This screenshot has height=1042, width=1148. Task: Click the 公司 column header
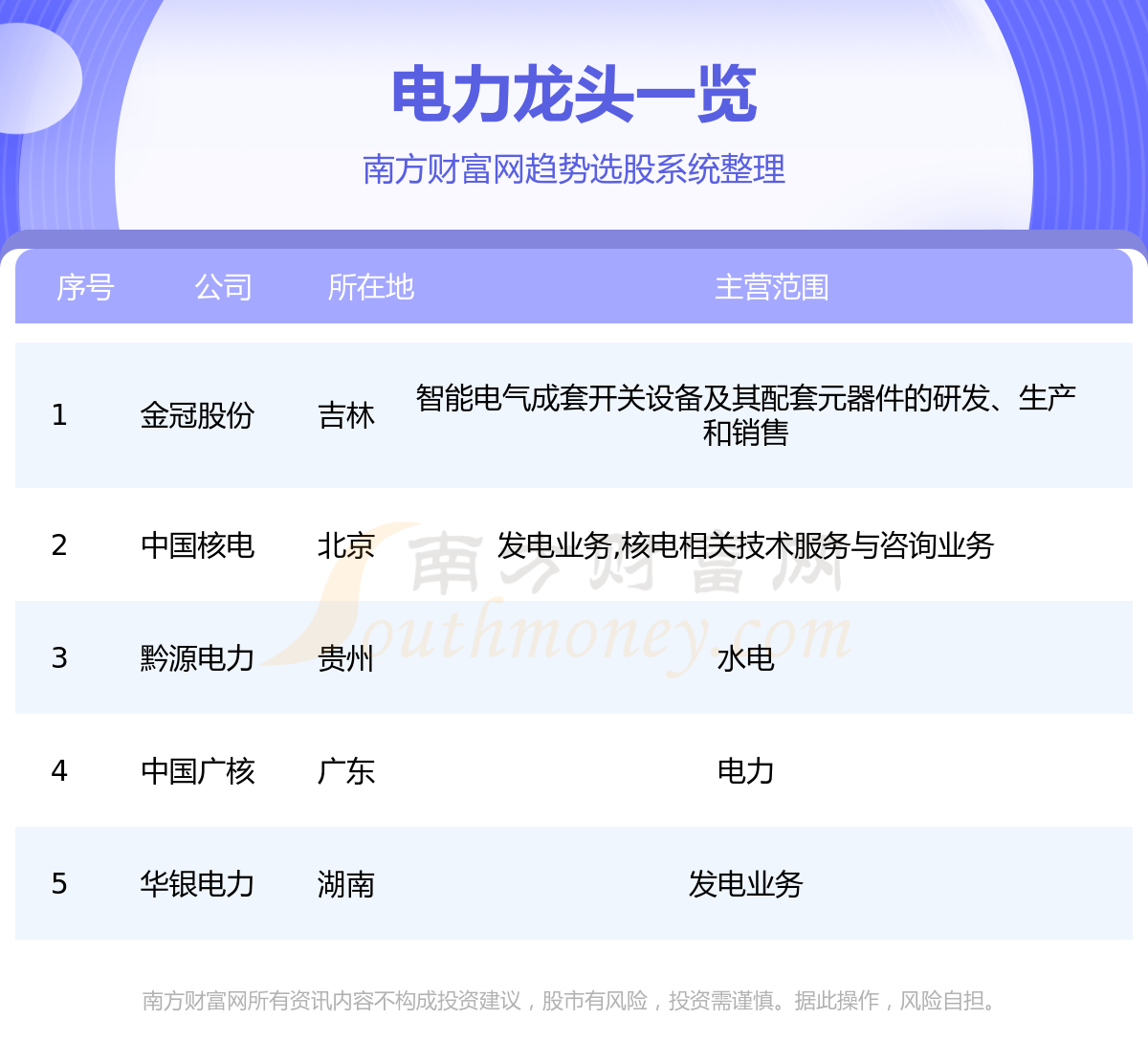(x=223, y=287)
